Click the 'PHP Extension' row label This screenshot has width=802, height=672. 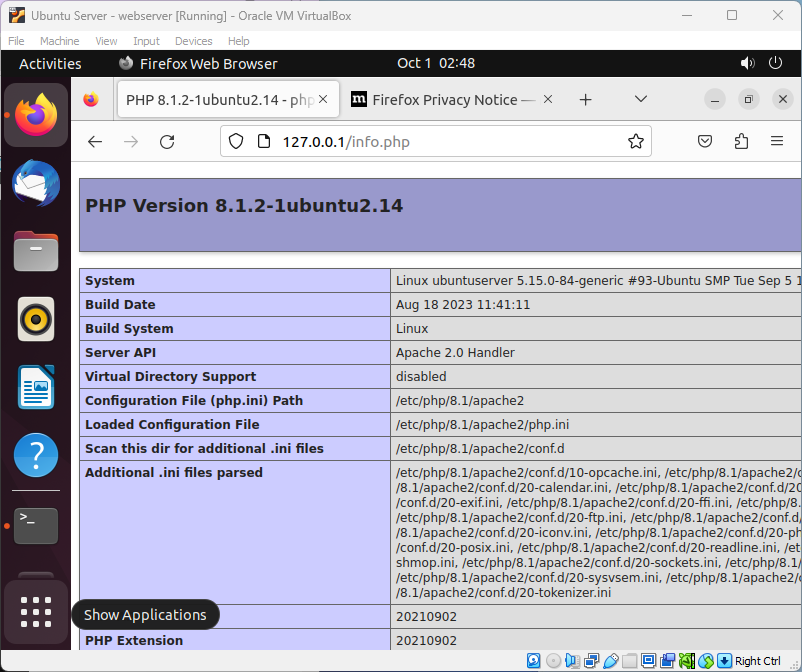[134, 640]
